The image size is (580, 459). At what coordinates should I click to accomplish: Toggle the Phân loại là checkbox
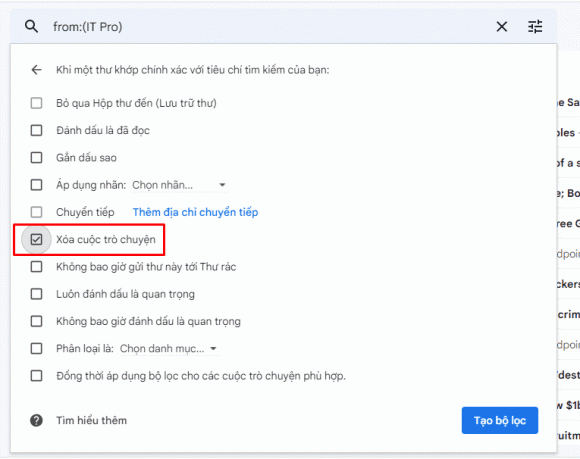tap(36, 348)
